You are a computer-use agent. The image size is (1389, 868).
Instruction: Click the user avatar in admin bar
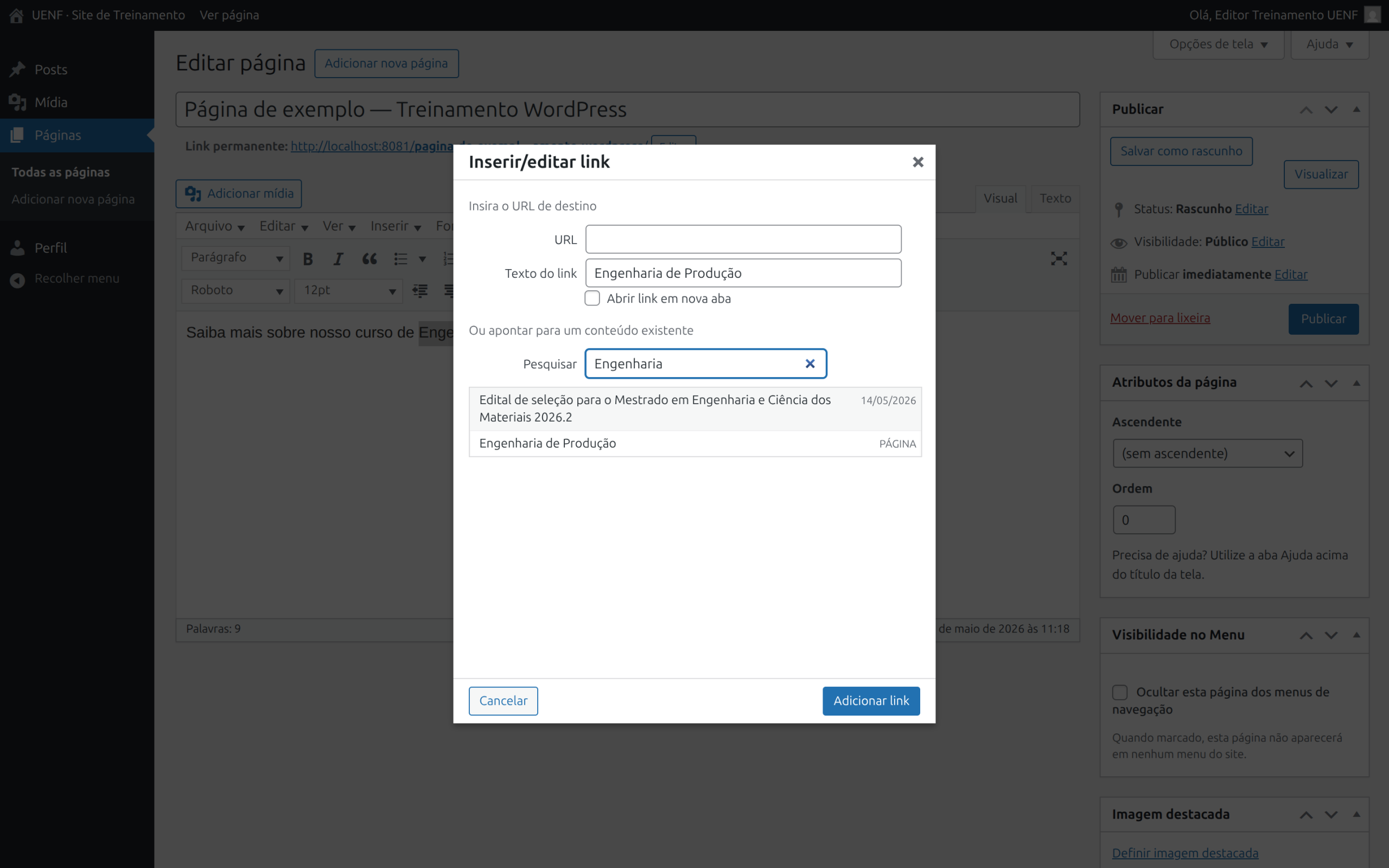1372,15
